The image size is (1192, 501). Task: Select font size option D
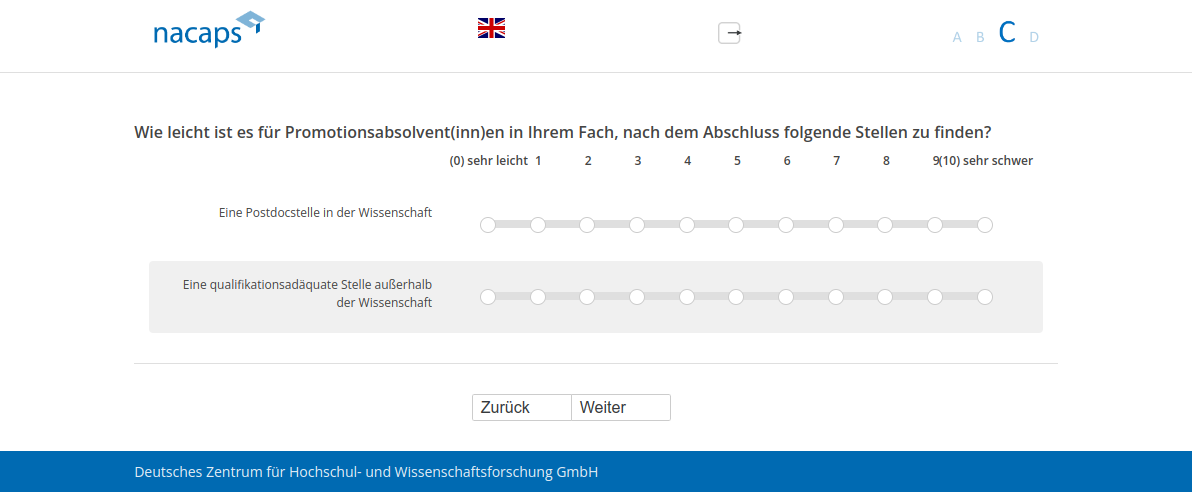(1034, 37)
